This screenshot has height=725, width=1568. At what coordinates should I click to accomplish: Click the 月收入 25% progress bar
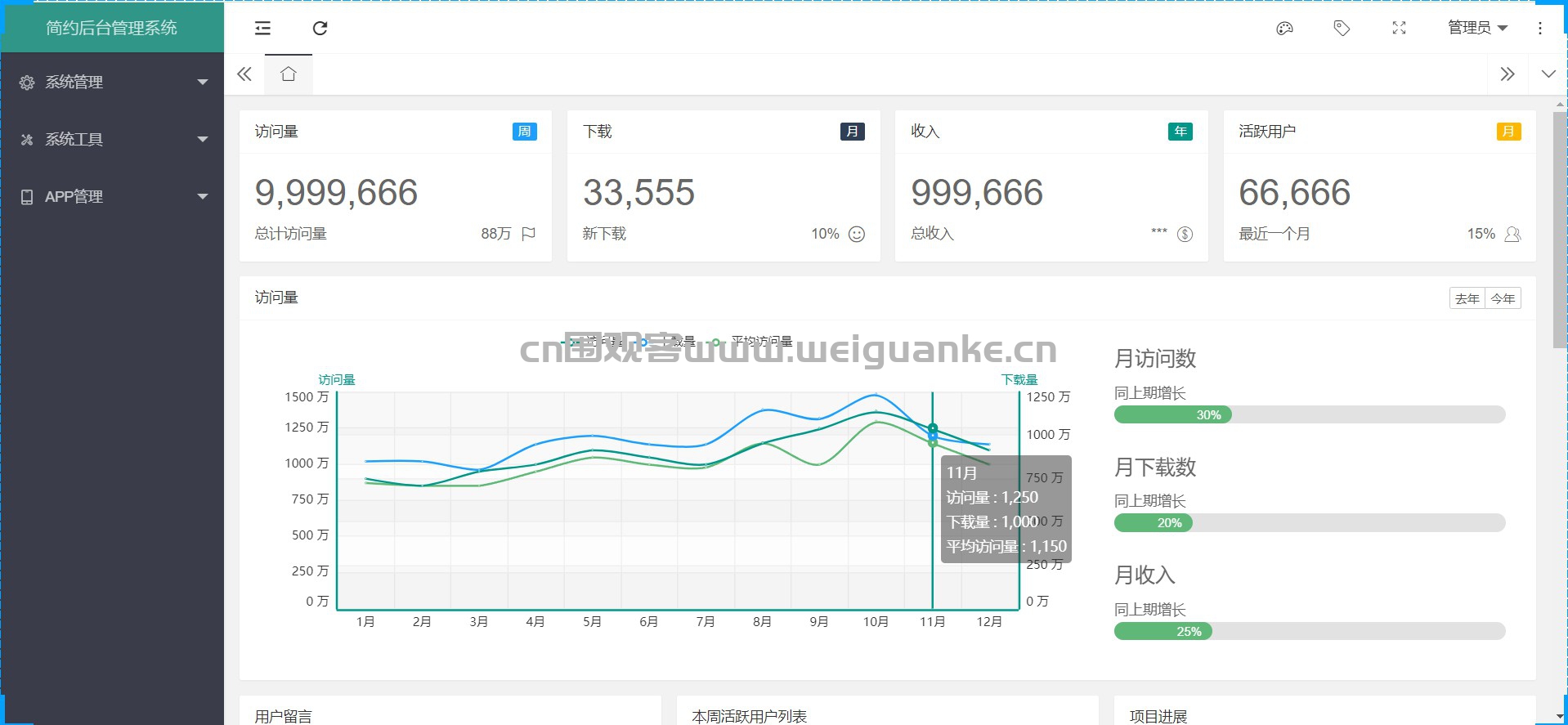pyautogui.click(x=1310, y=631)
